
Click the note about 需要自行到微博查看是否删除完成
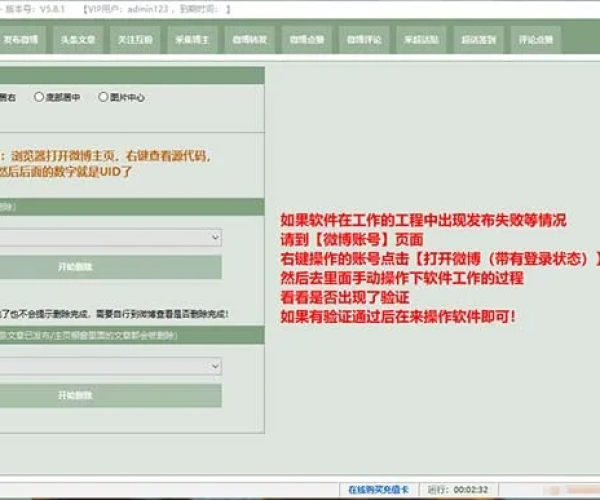tap(114, 314)
